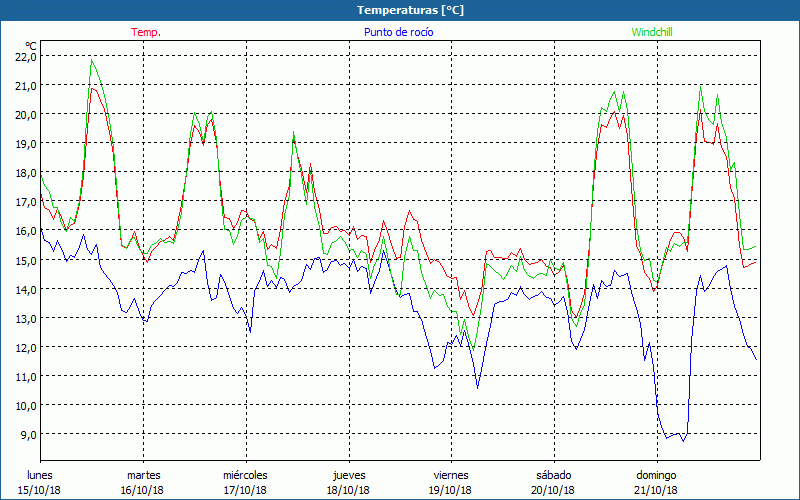Click the 15/10/18 date label
The height and width of the screenshot is (500, 800).
39,490
